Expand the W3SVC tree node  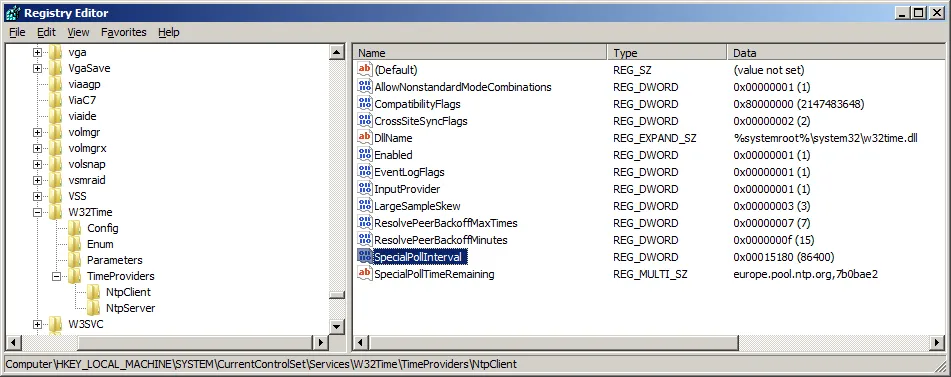(x=38, y=324)
